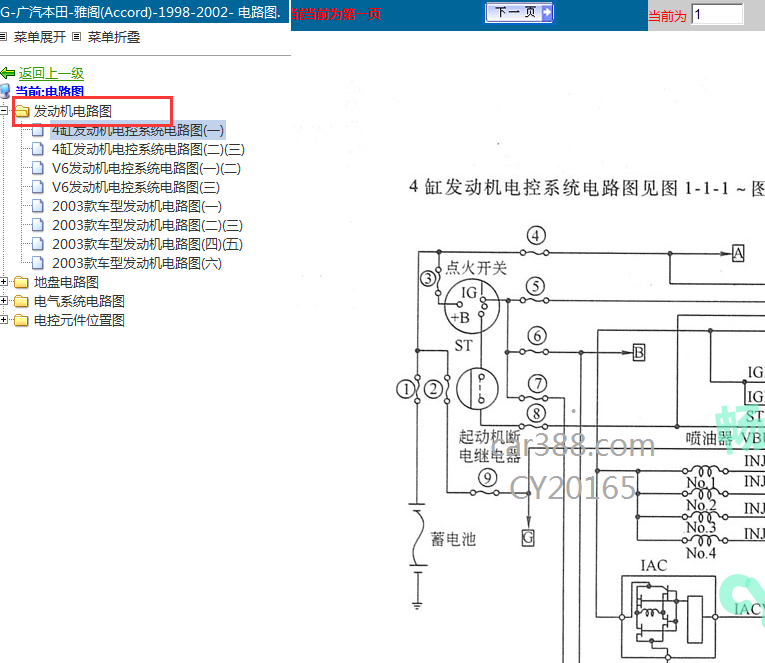Screen dimensions: 765x663
Task: Click the 菜单折叠 list icon
Action: pos(77,37)
